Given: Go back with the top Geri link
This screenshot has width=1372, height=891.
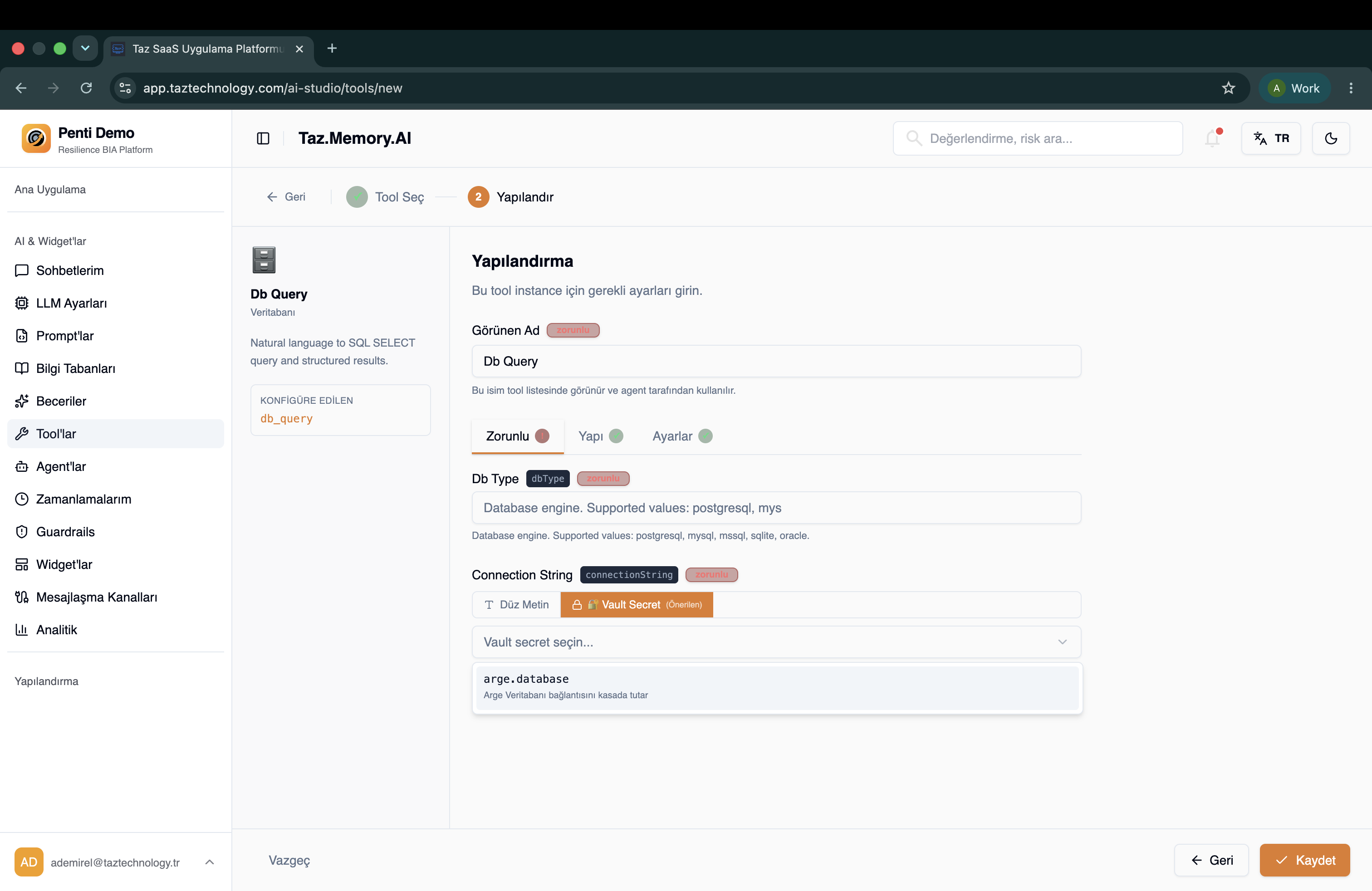Looking at the screenshot, I should [286, 197].
